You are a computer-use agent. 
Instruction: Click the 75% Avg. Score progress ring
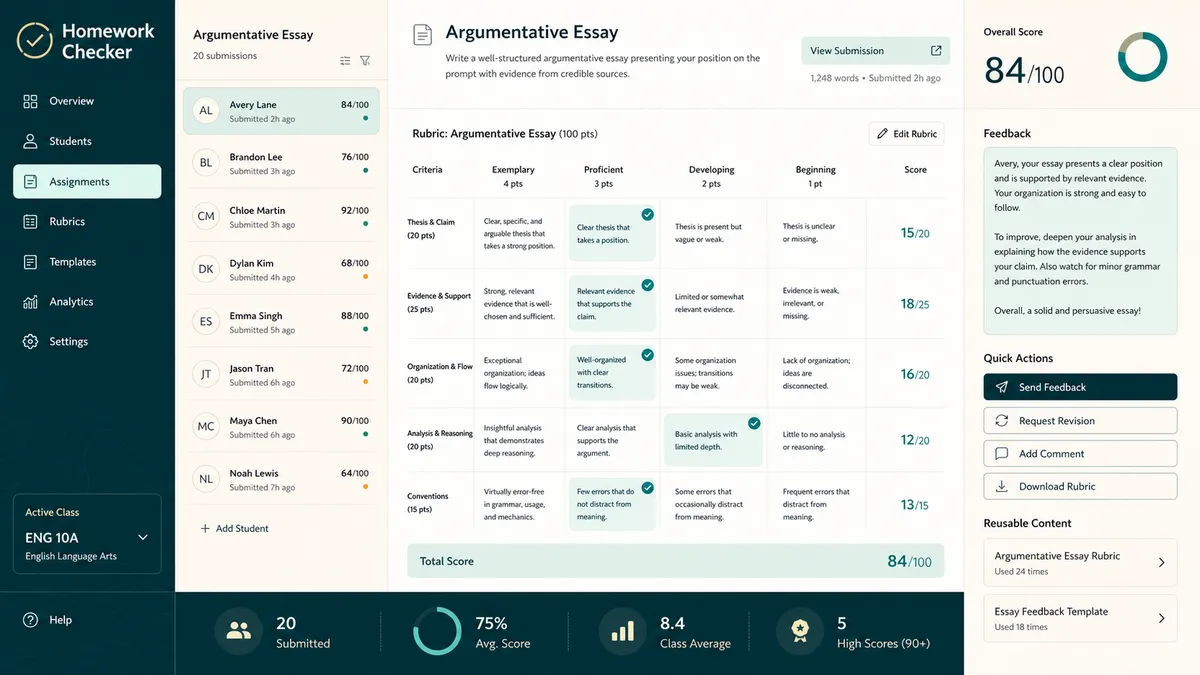[x=437, y=631]
